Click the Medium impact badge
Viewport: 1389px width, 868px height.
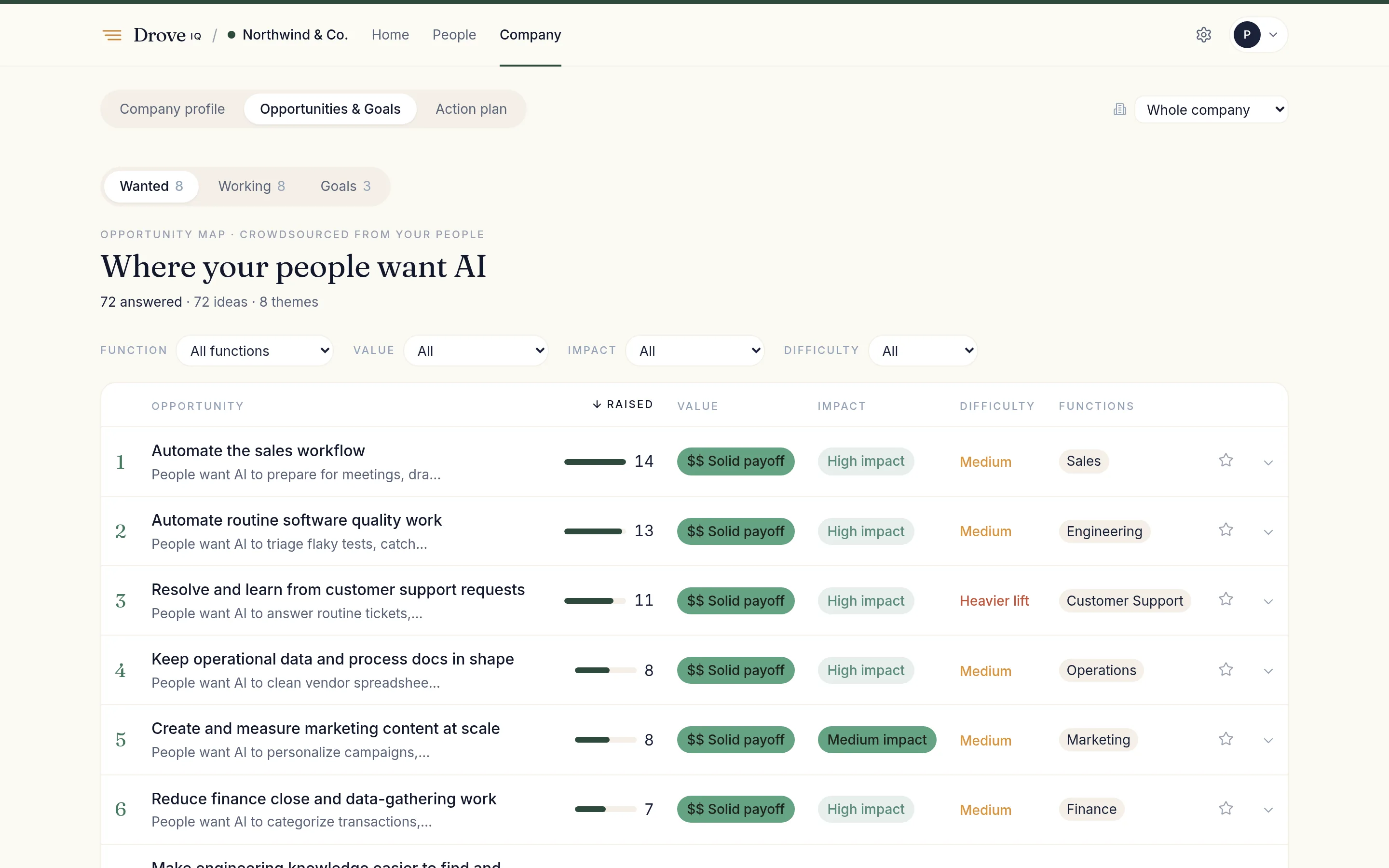[x=876, y=740]
